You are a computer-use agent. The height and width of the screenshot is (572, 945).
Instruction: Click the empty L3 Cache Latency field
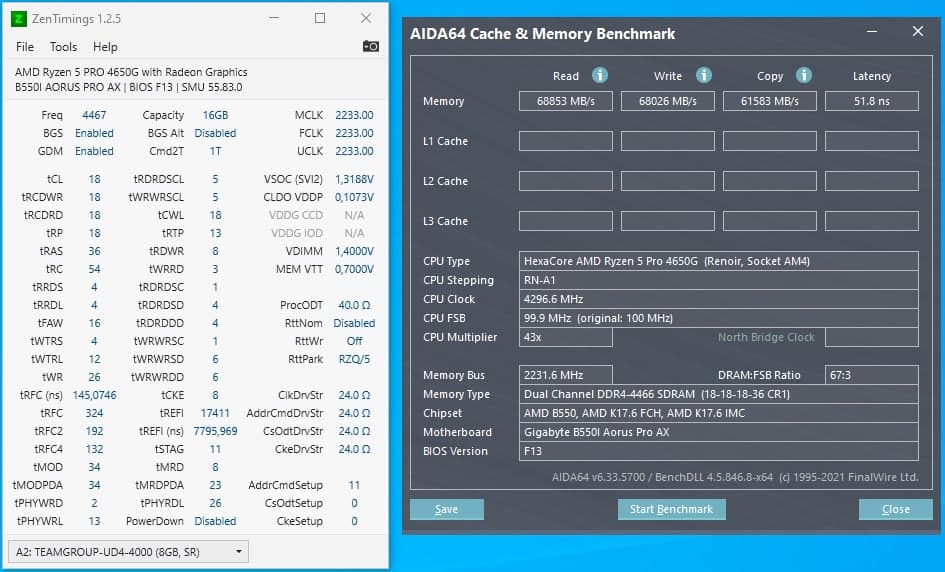871,221
